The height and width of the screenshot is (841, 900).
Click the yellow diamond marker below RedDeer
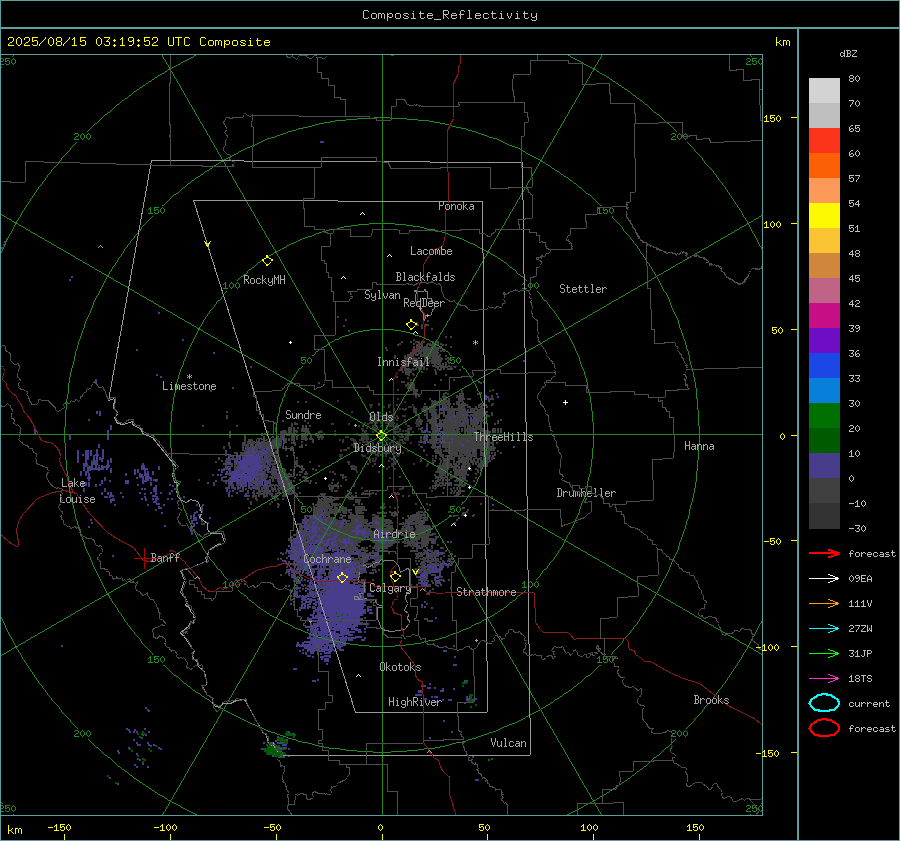[x=412, y=325]
